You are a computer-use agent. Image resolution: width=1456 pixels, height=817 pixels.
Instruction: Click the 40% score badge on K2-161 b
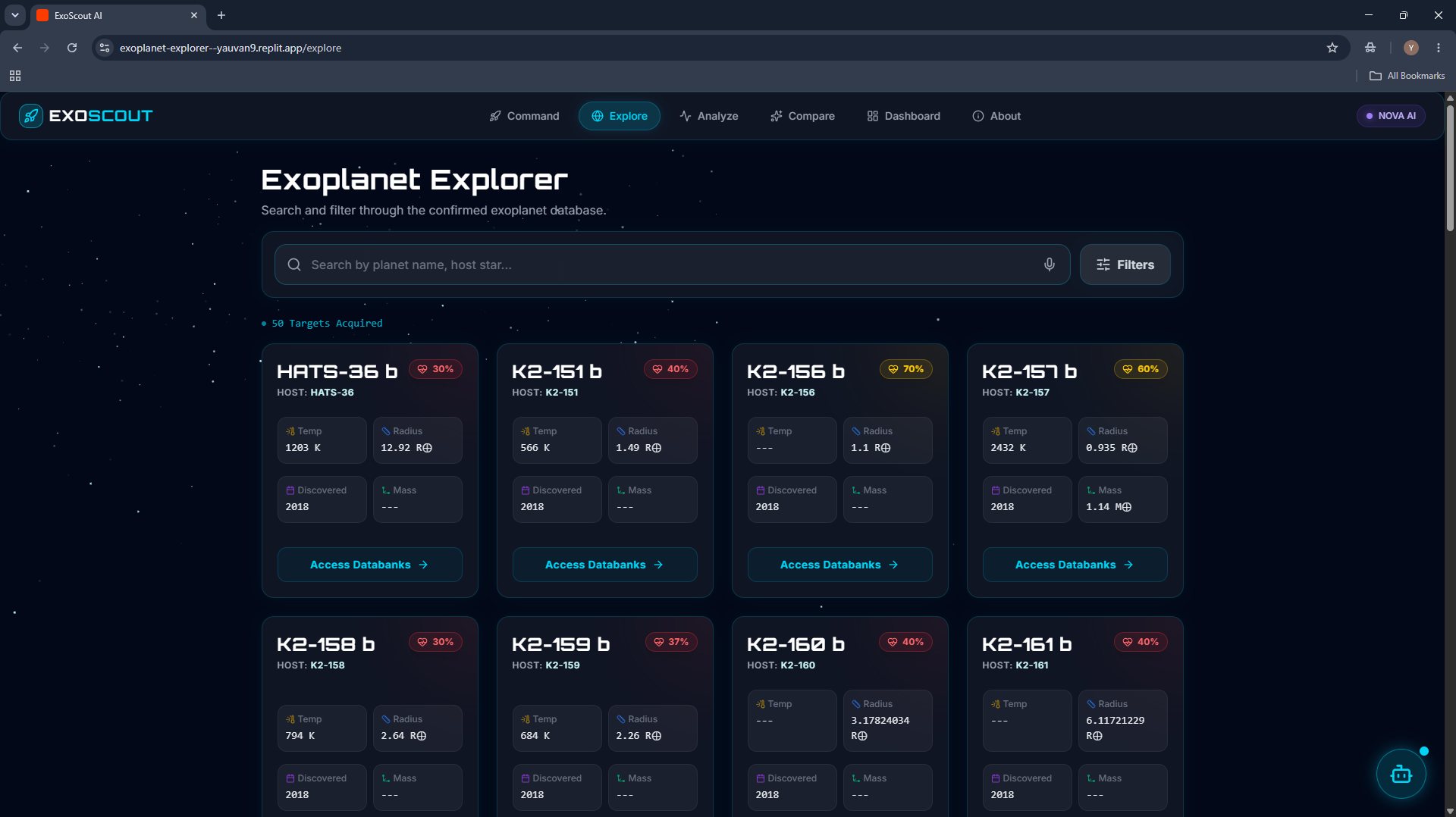1141,642
